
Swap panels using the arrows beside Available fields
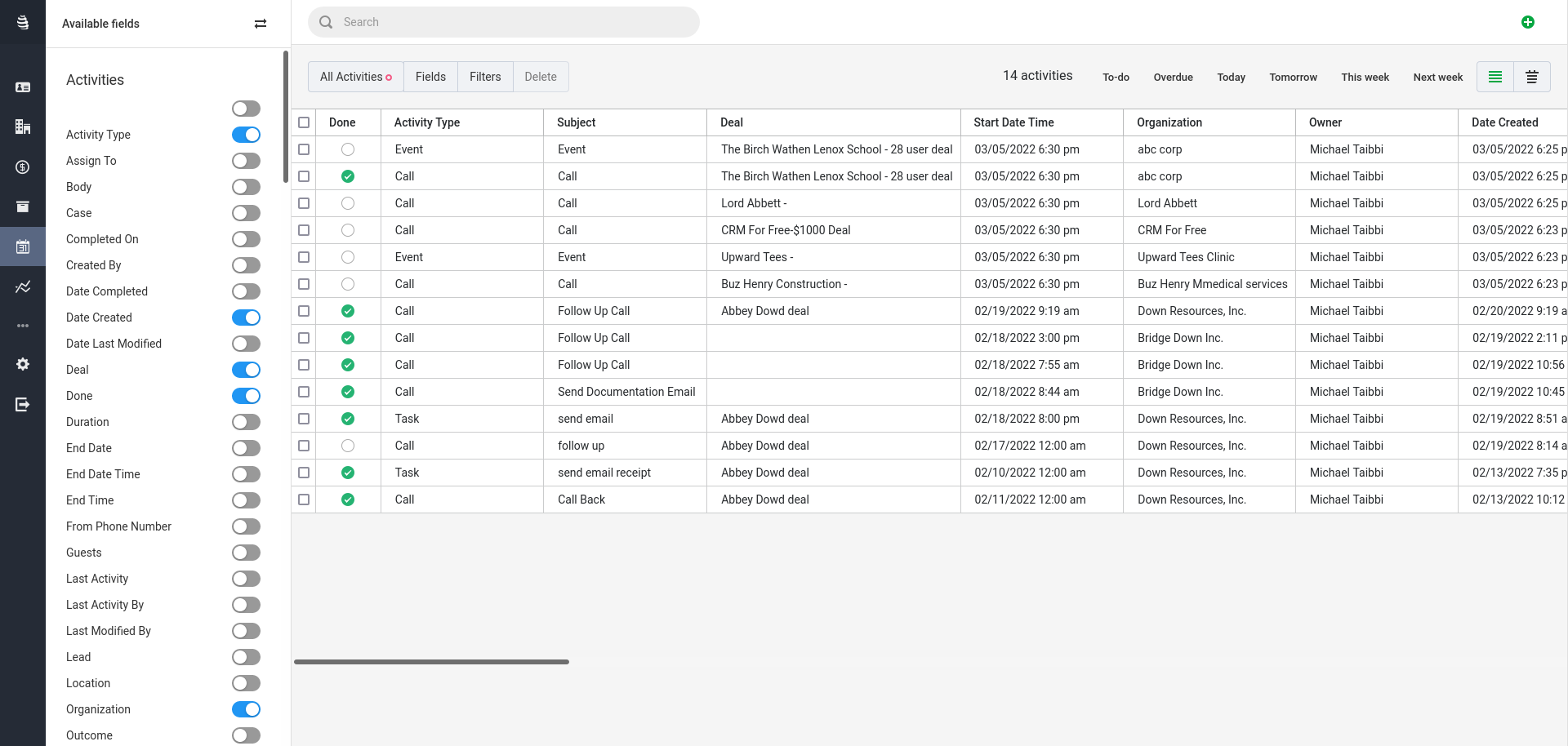[x=261, y=24]
